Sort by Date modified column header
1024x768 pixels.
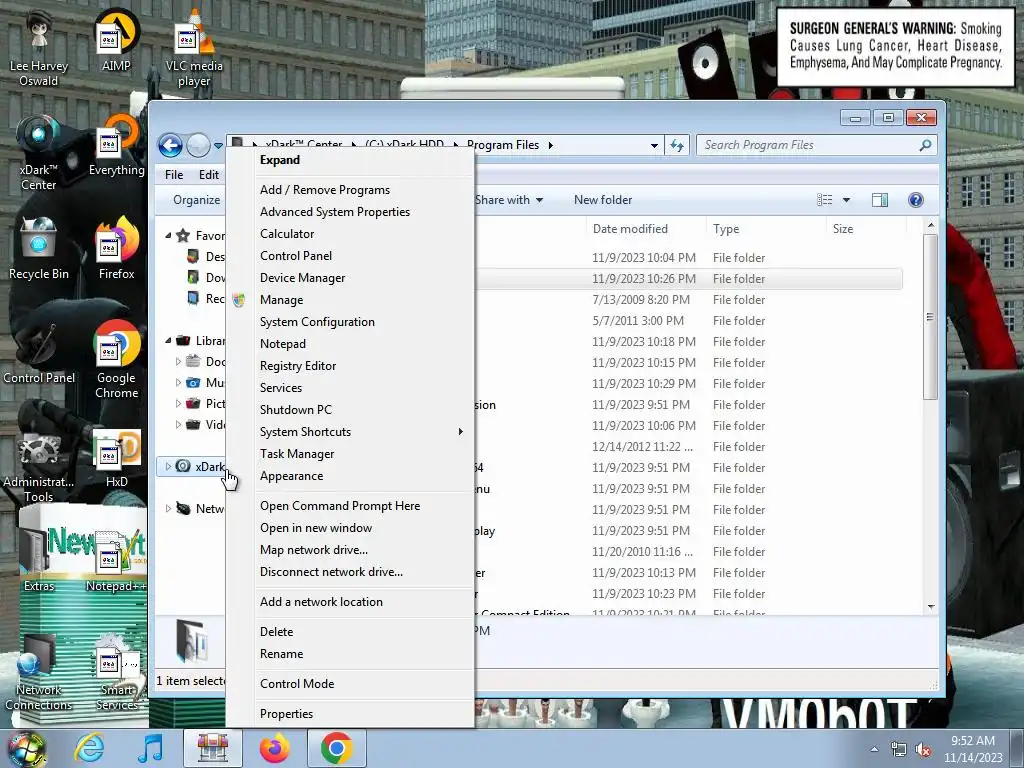tap(646, 229)
